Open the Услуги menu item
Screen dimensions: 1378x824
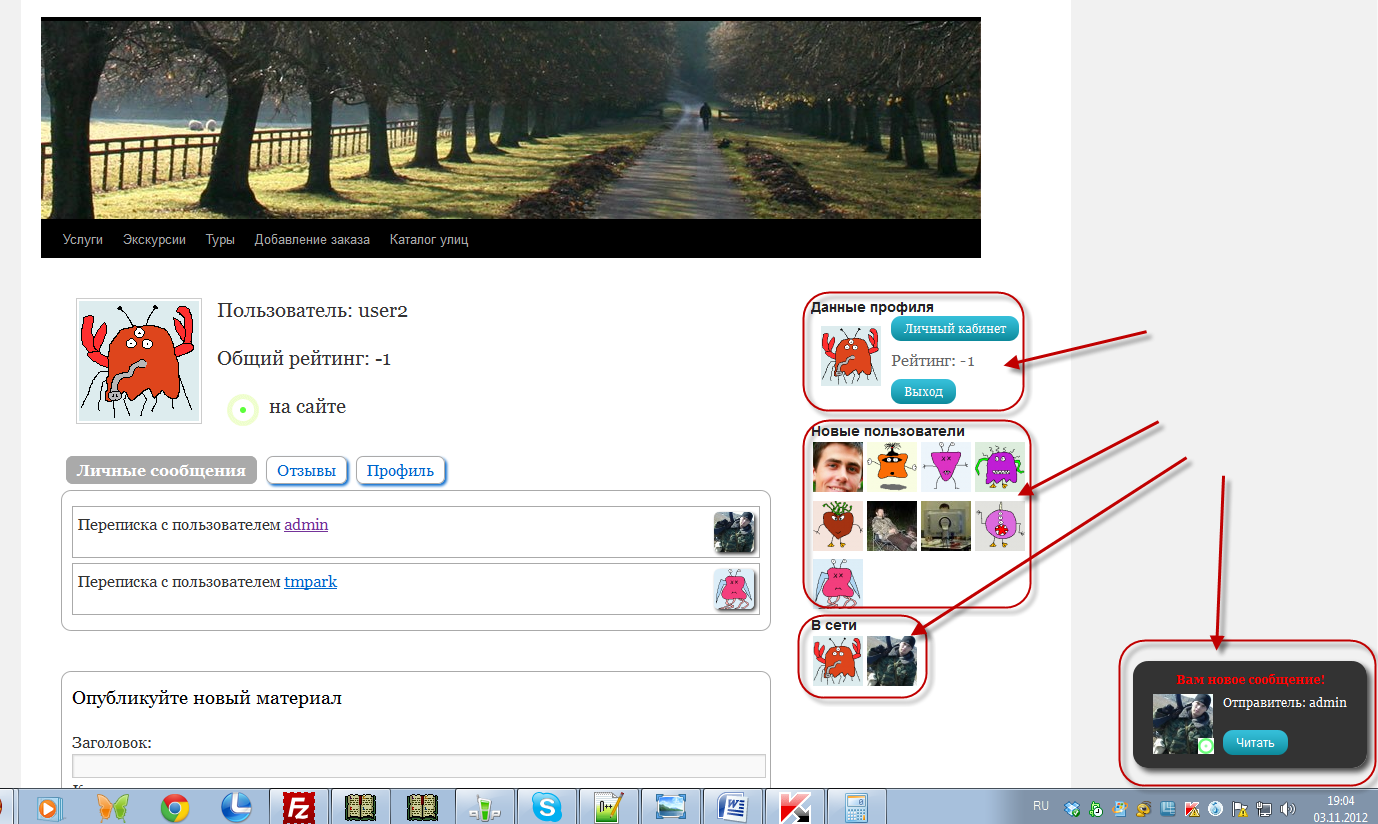point(83,240)
